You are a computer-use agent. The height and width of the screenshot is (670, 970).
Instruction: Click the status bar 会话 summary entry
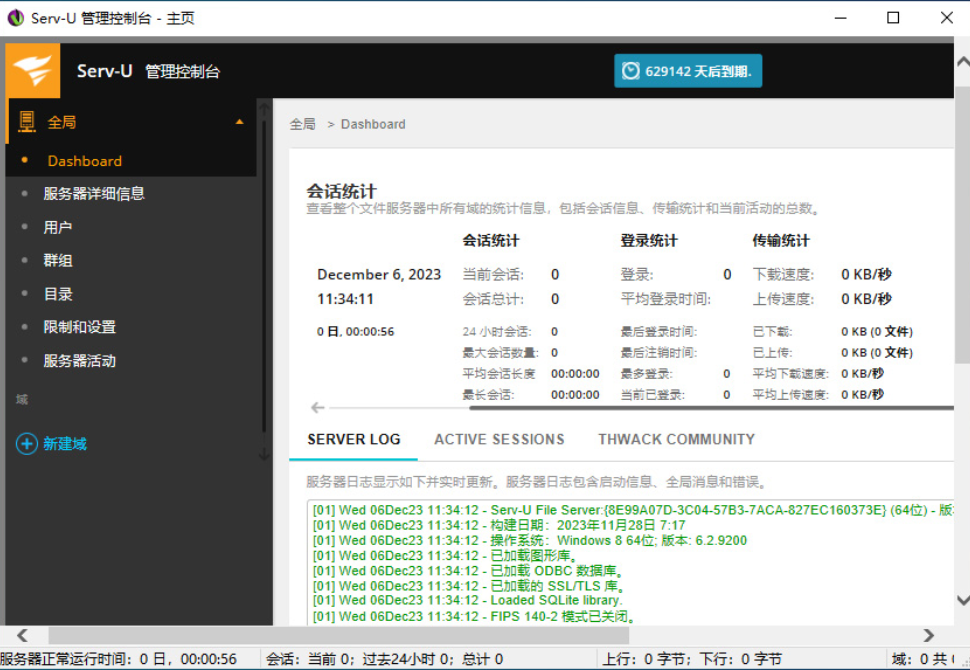click(x=384, y=659)
